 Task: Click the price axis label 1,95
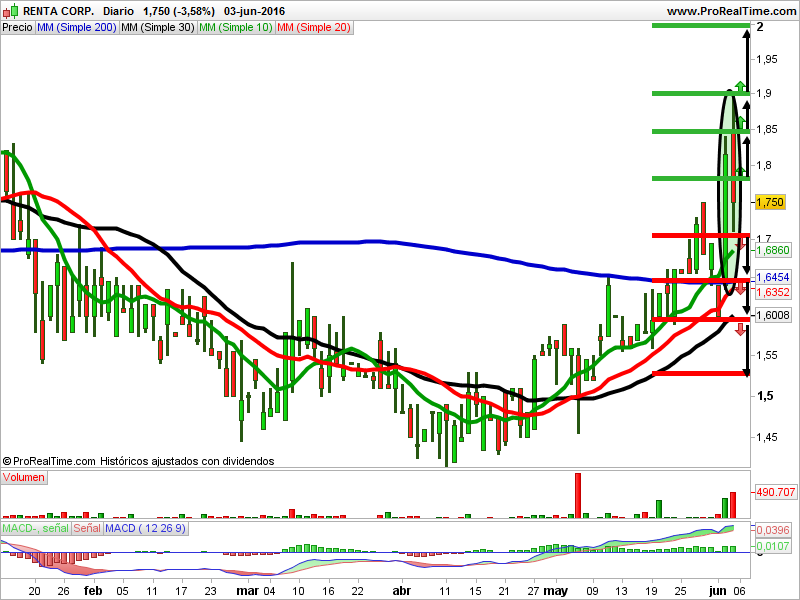tap(767, 59)
